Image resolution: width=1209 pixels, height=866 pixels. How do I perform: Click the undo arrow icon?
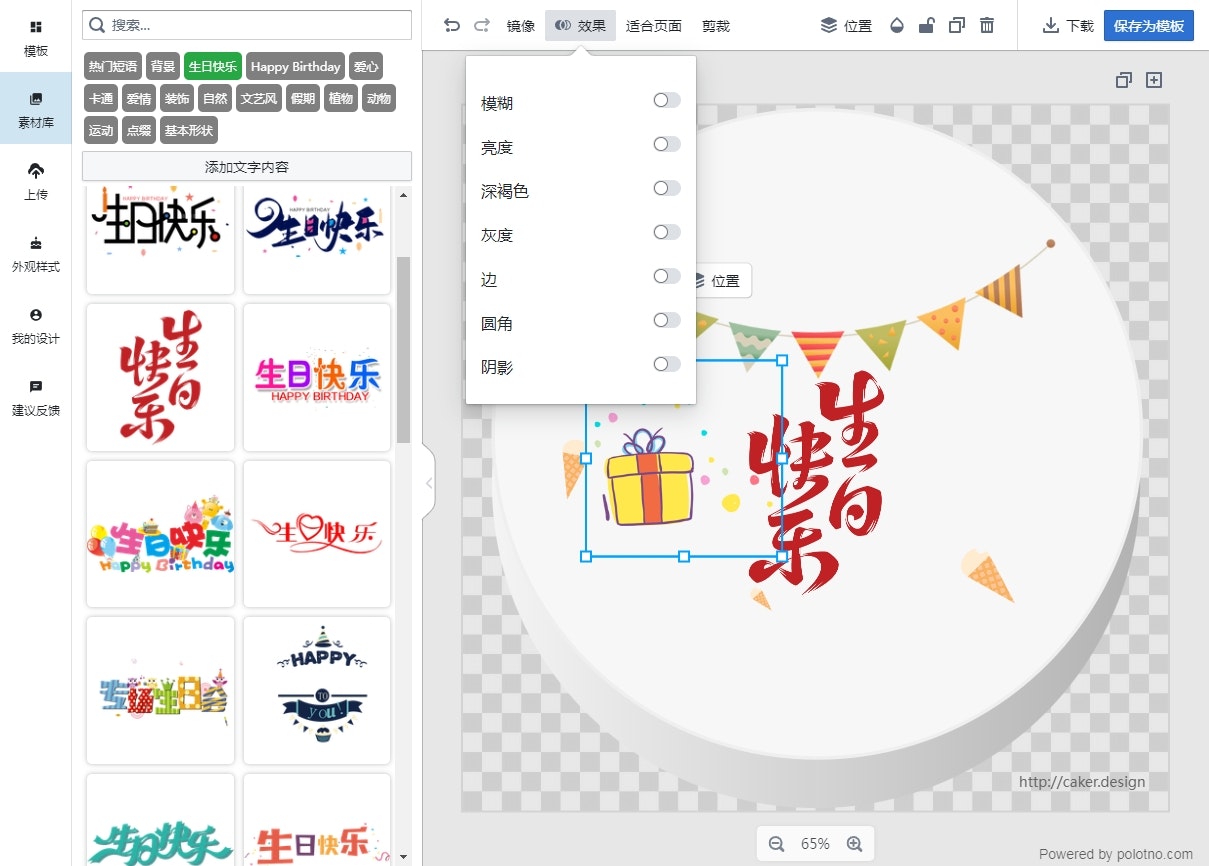pyautogui.click(x=452, y=25)
